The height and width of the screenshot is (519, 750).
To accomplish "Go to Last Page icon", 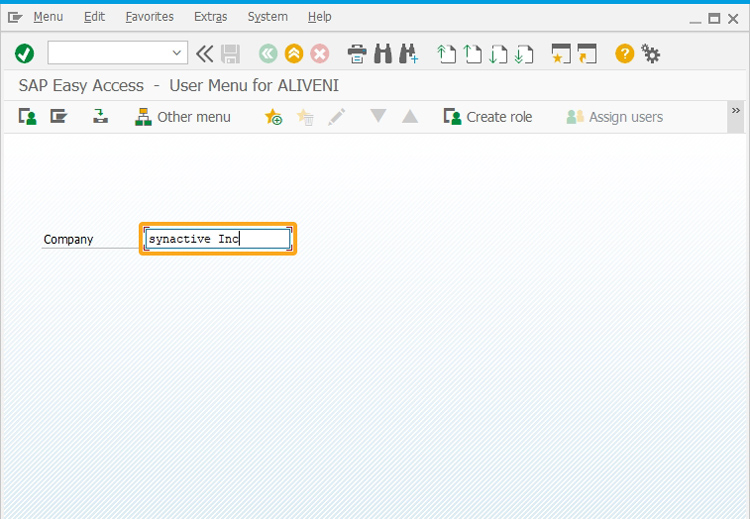I will (524, 54).
